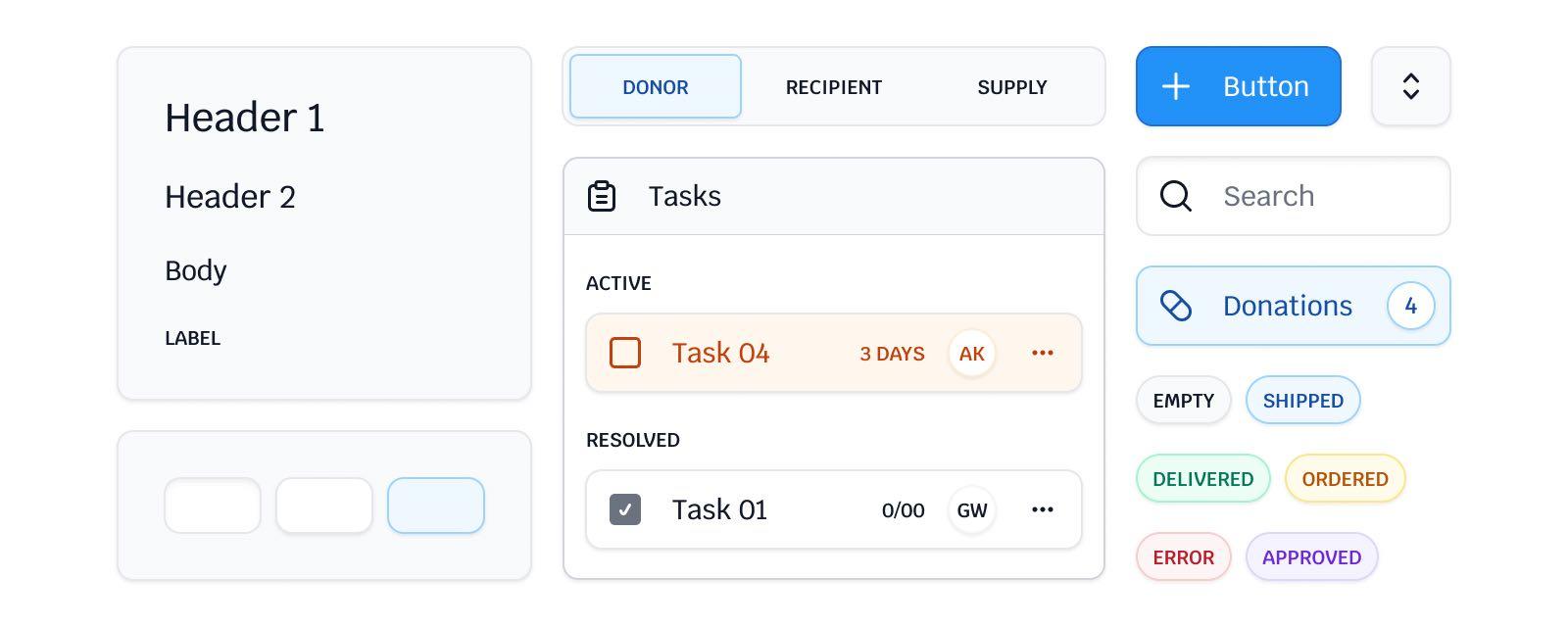This screenshot has width=1568, height=627.
Task: Click the GW assignee avatar
Action: pyautogui.click(x=971, y=509)
